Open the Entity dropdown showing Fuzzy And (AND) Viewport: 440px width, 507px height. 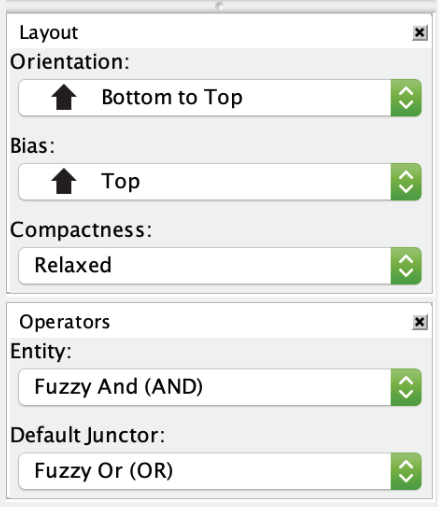click(x=220, y=387)
